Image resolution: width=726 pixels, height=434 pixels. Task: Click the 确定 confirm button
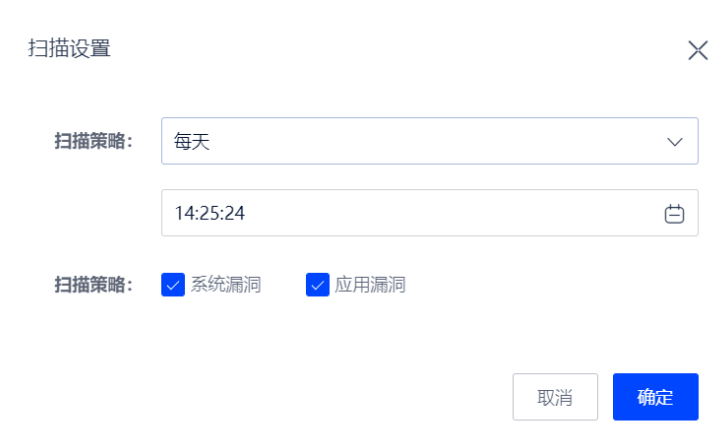[x=656, y=397]
